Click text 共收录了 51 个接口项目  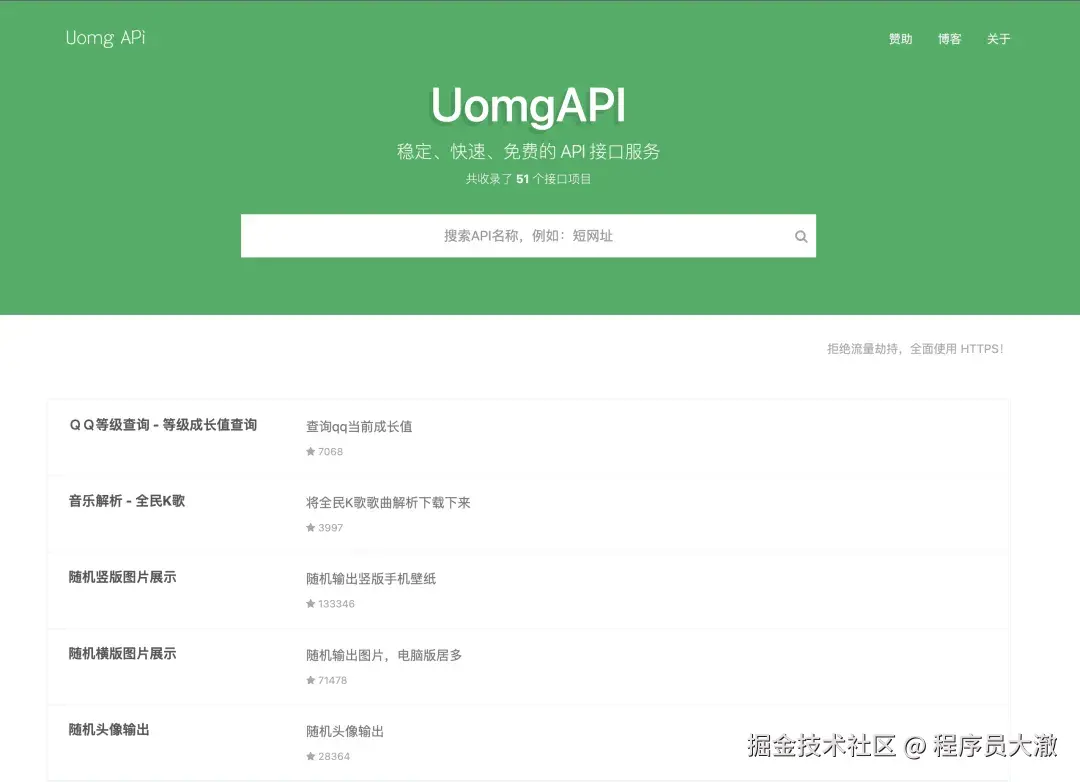pyautogui.click(x=528, y=179)
